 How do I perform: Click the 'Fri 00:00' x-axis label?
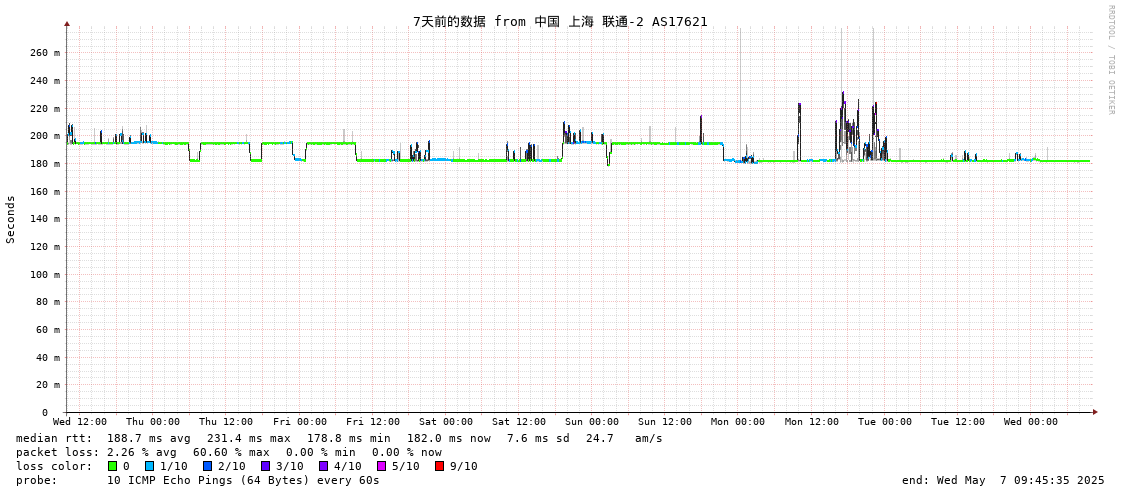coord(300,422)
